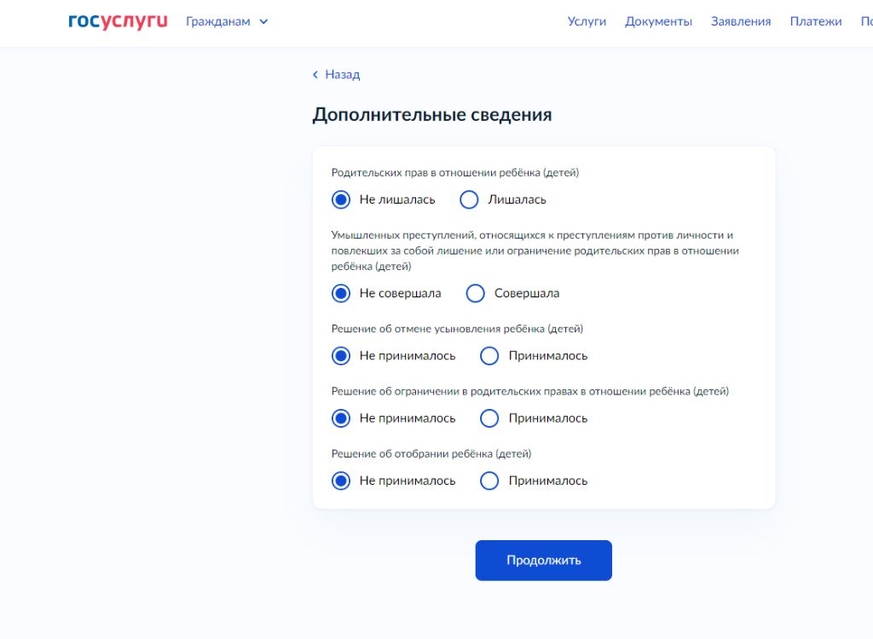Select 'Принималось' for child removal decision

[x=489, y=481]
